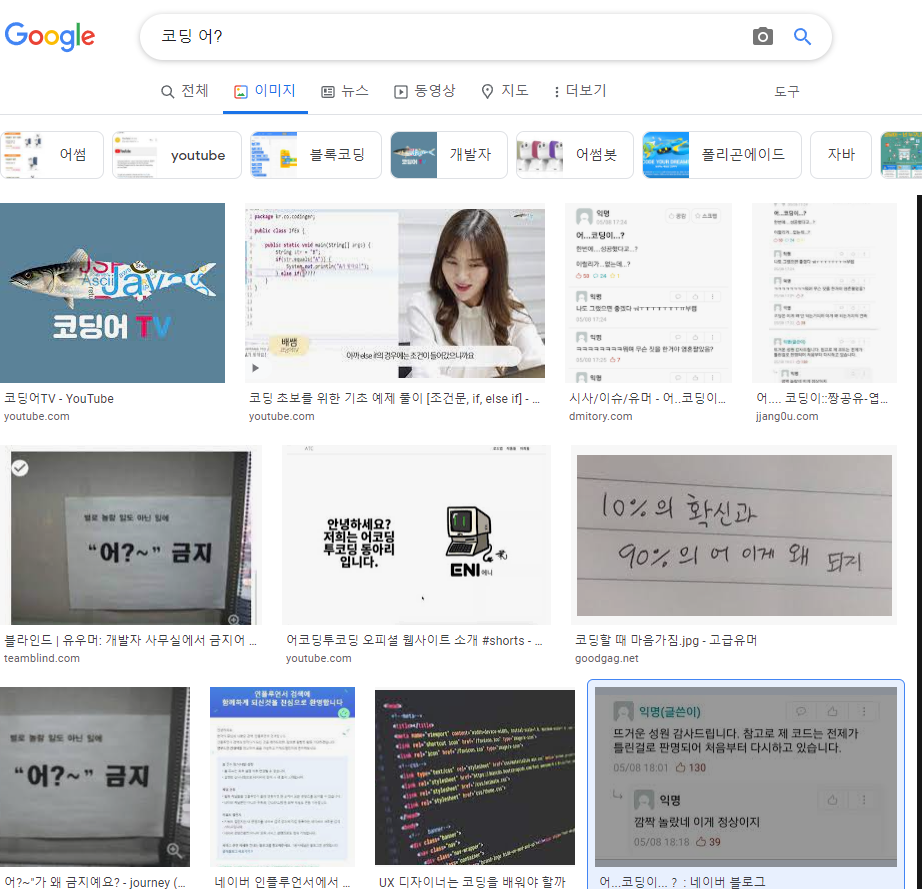Click the play icon on coding tutorial thumbnail
Screen dimensions: 922x889
coord(255,368)
